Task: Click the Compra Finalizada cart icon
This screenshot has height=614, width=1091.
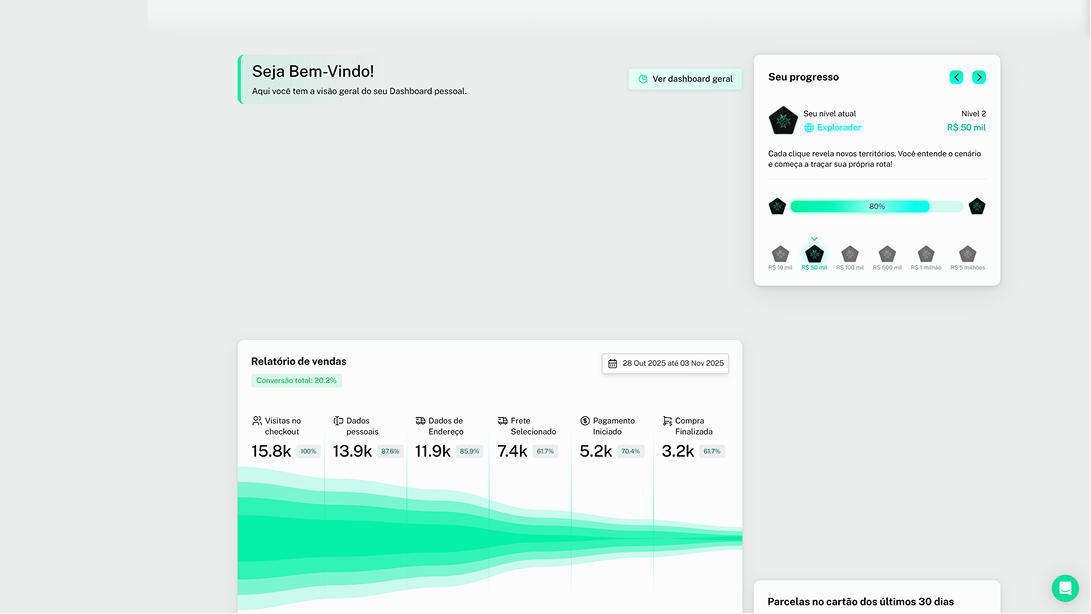Action: [x=665, y=420]
